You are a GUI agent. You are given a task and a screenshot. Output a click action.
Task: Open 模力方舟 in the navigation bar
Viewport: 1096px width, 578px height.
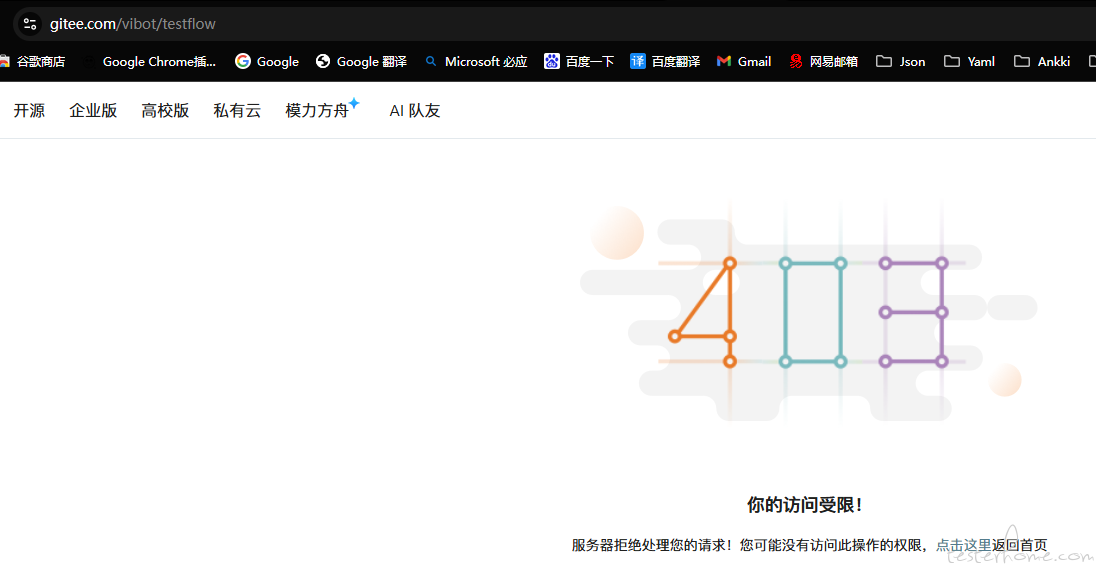point(317,111)
